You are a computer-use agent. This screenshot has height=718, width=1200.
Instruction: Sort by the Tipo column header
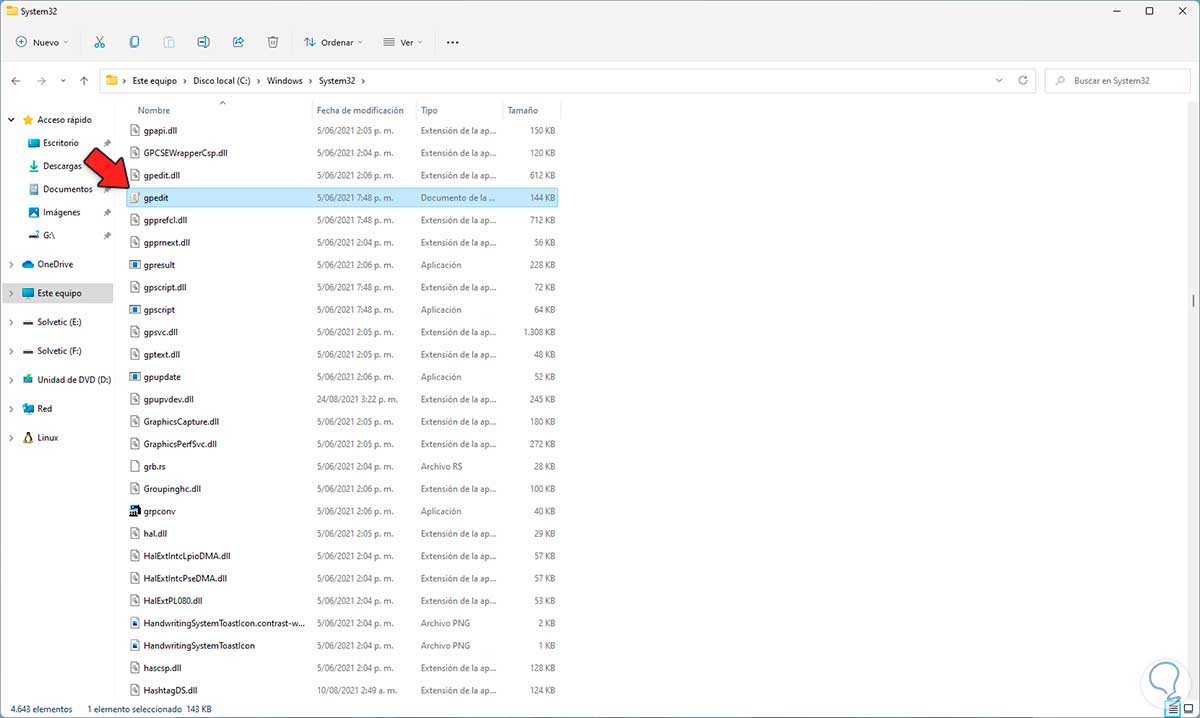pos(429,110)
